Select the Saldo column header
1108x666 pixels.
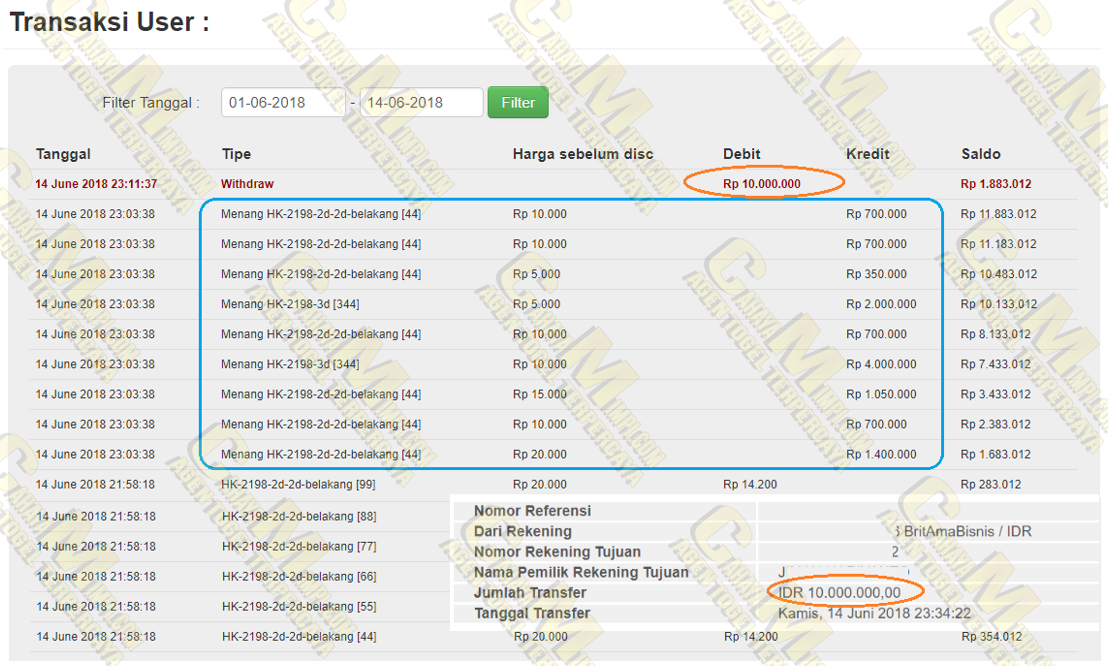(980, 154)
